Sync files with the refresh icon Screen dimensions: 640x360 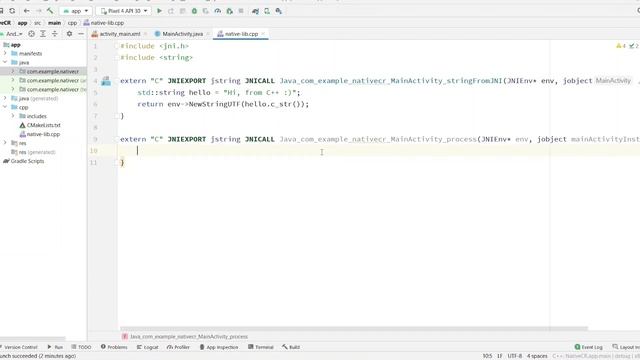coord(12,11)
